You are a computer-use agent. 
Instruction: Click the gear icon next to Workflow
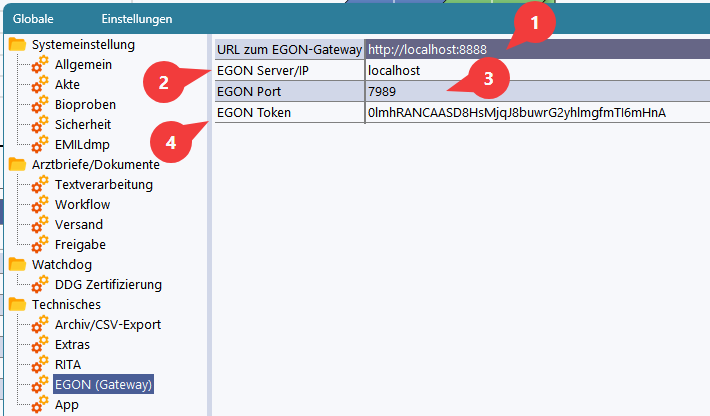coord(40,205)
